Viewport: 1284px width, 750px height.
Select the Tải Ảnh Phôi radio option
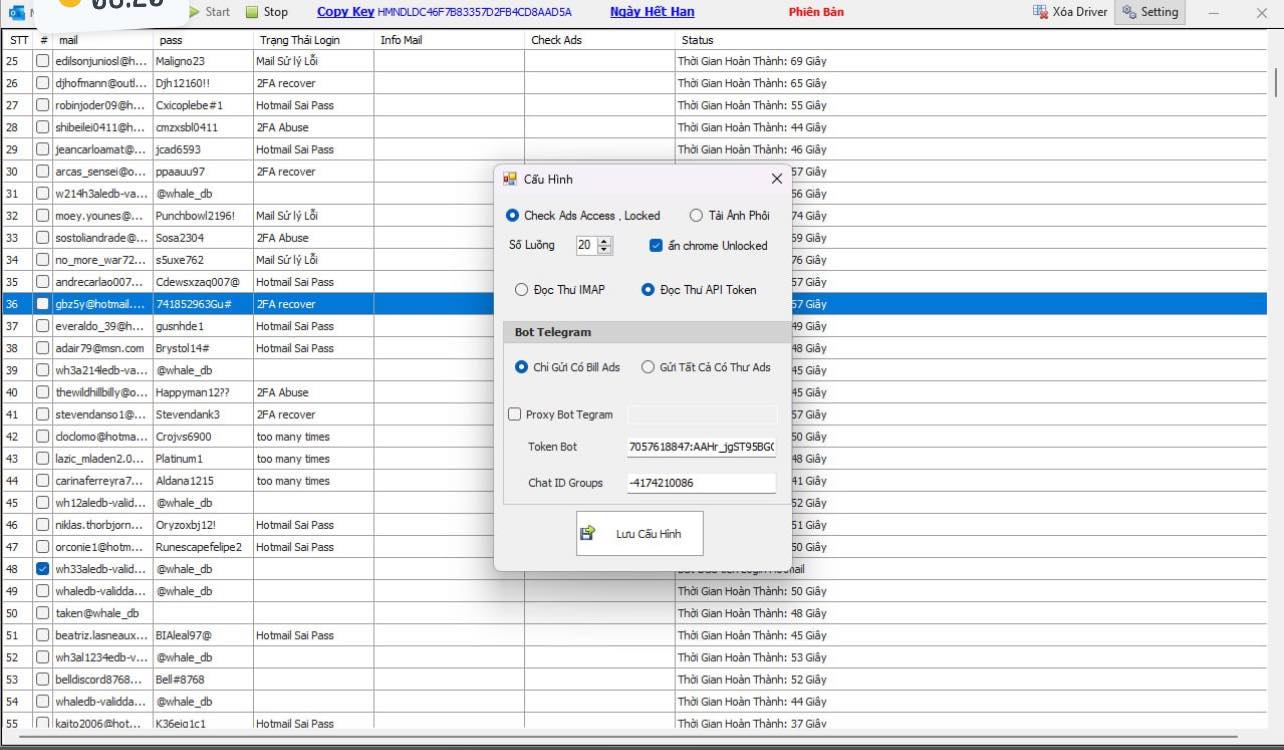pos(696,215)
